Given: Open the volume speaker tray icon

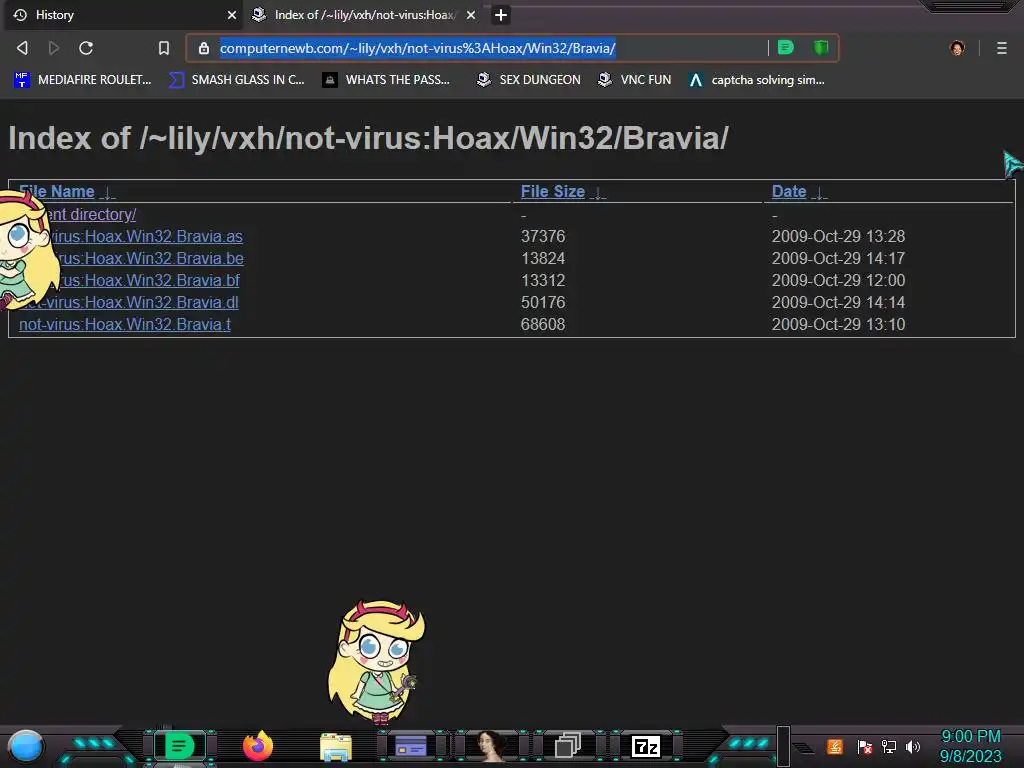Looking at the screenshot, I should pos(913,746).
